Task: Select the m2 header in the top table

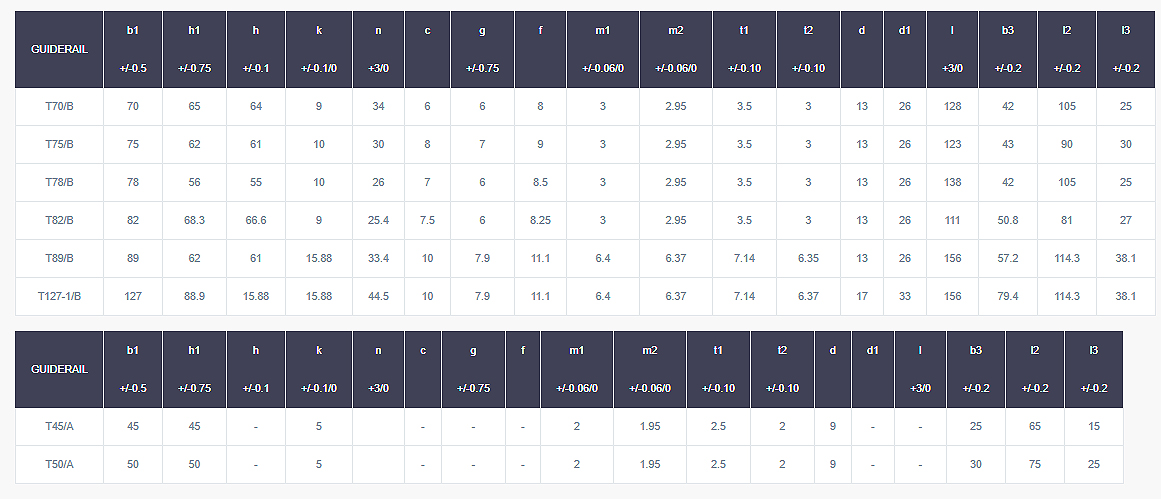Action: (676, 50)
